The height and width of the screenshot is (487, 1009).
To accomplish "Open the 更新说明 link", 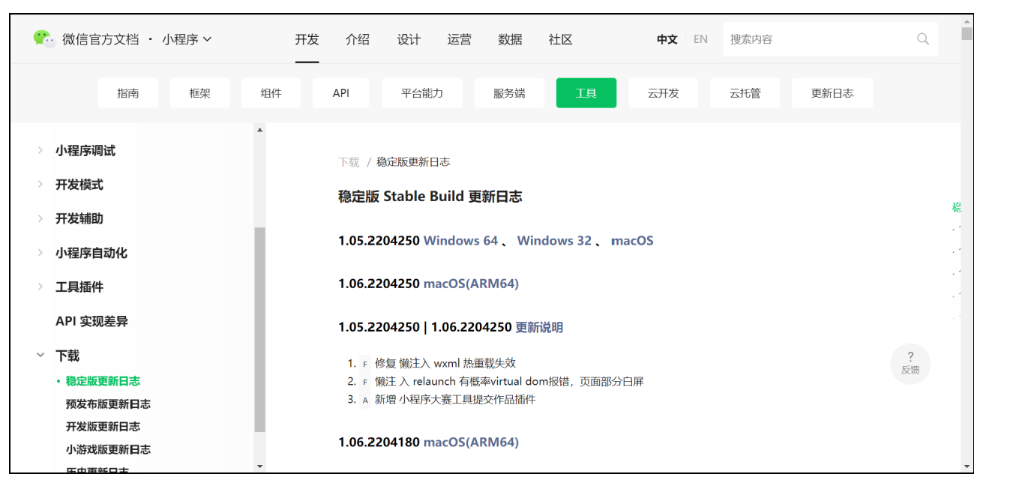I will (539, 327).
